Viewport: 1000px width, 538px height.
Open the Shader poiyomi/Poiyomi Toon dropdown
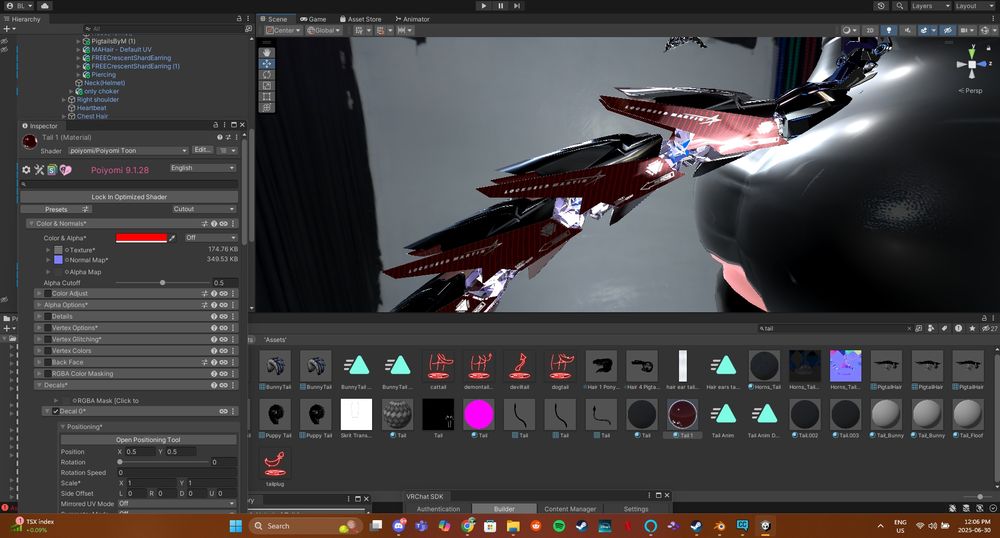point(128,150)
